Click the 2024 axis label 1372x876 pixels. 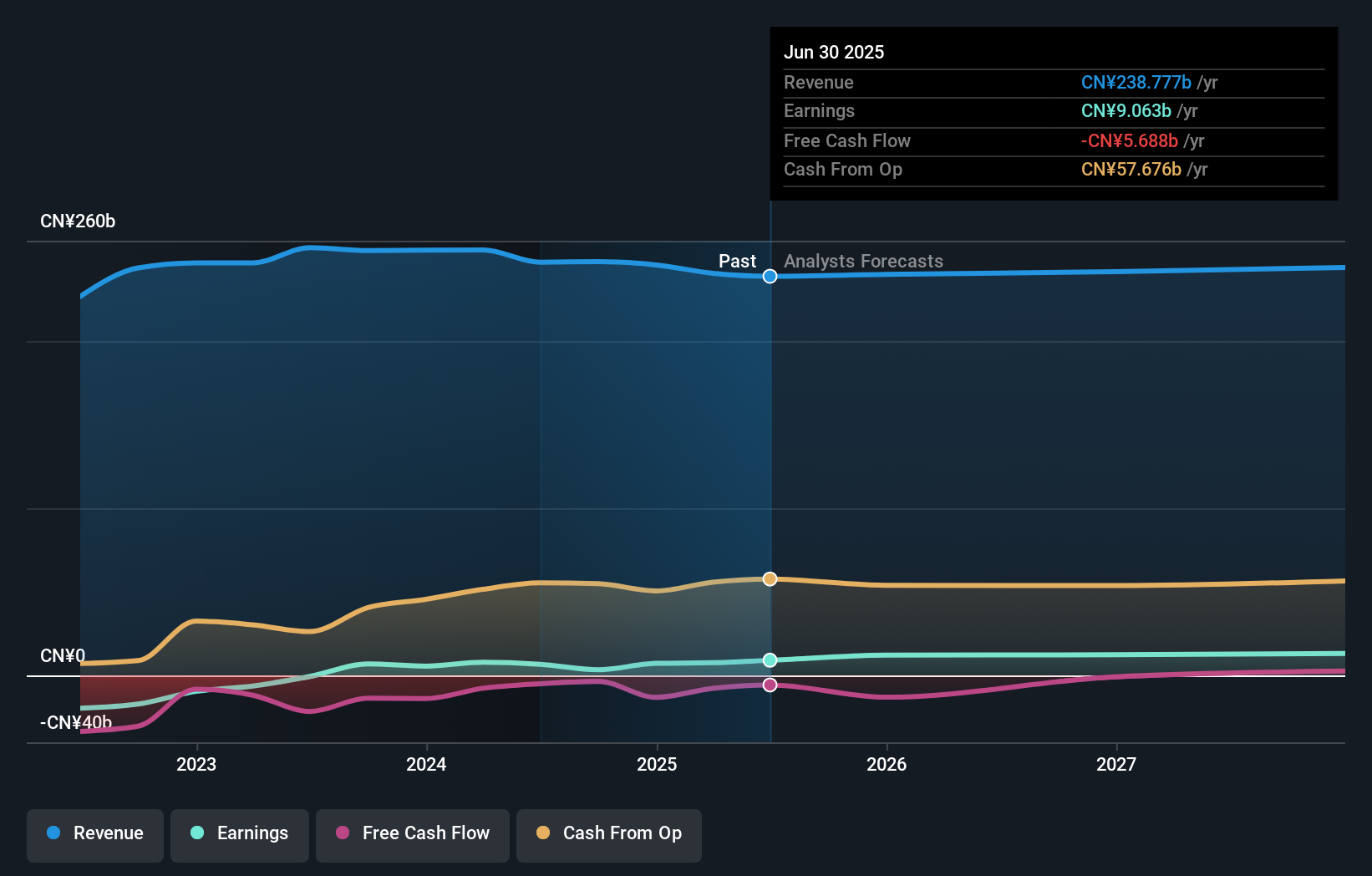[426, 763]
